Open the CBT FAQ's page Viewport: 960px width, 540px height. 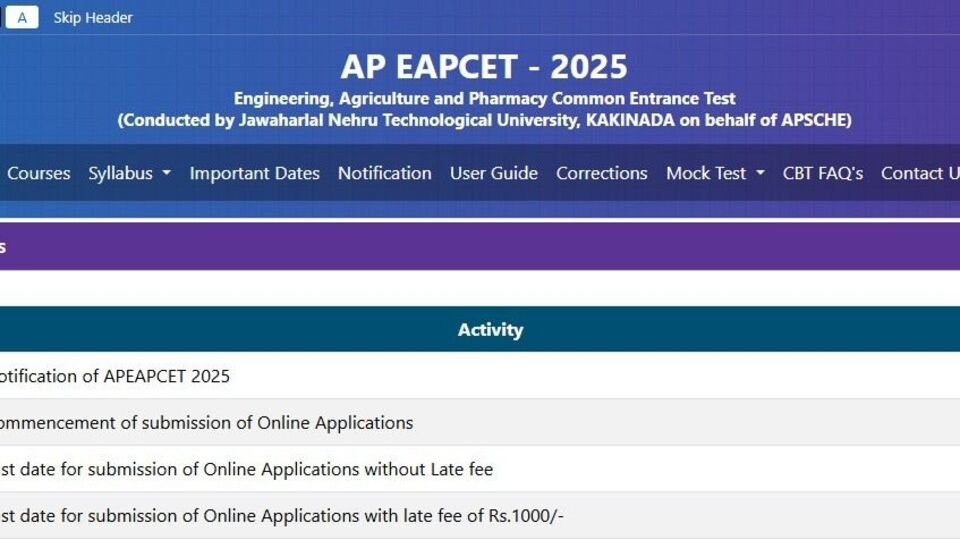pos(822,173)
